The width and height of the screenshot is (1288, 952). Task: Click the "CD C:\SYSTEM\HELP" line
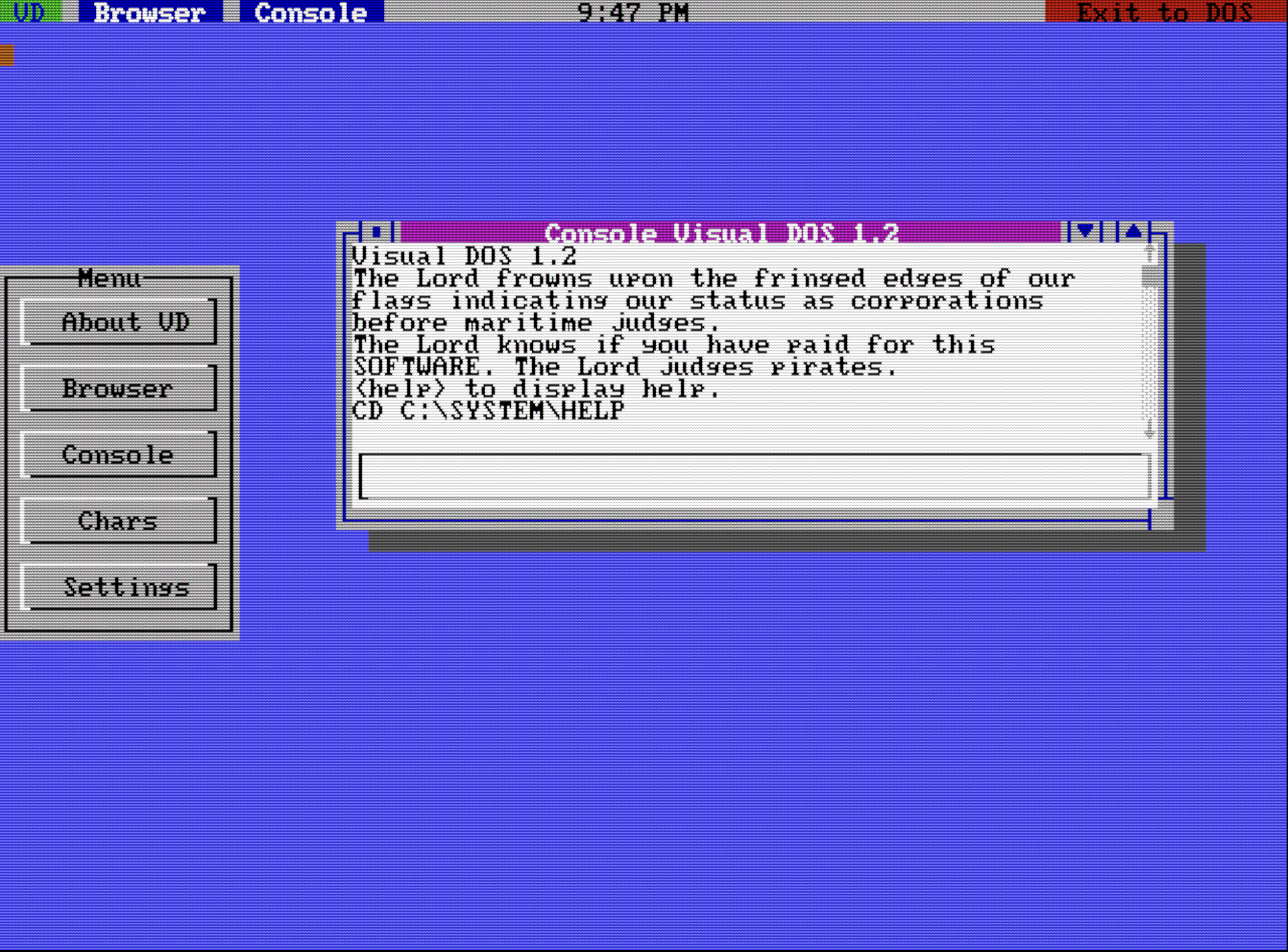(489, 411)
